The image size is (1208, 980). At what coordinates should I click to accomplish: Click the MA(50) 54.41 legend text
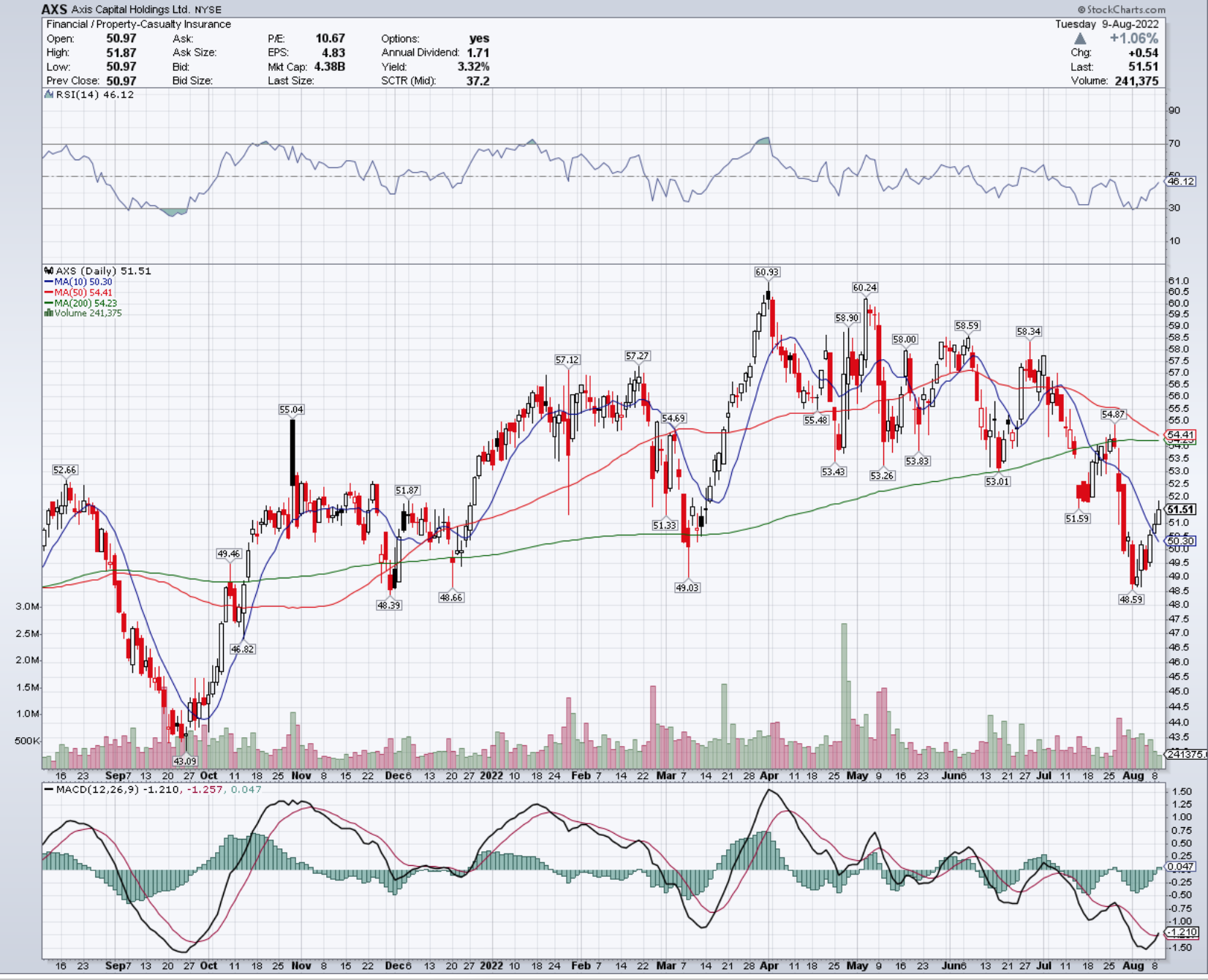coord(83,293)
